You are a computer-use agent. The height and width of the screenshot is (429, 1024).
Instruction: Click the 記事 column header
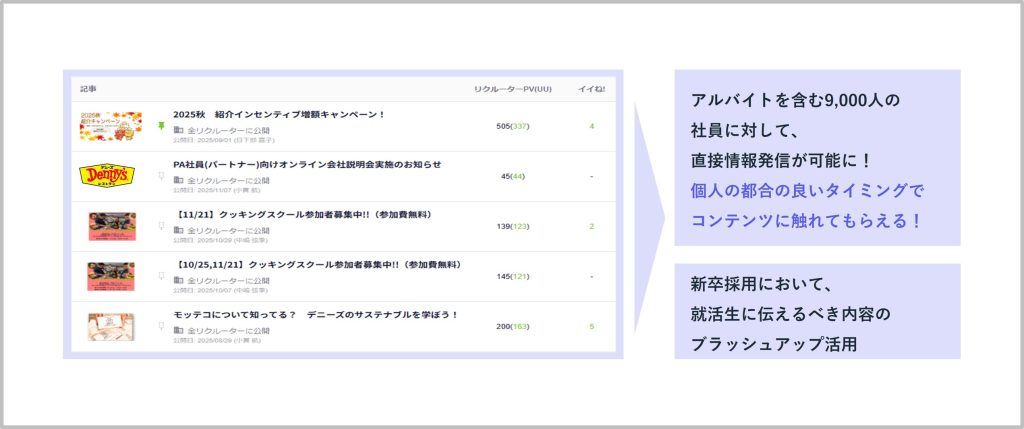89,89
